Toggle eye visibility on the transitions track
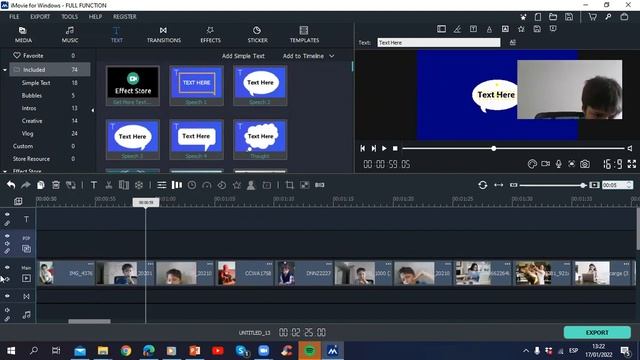 point(7,296)
